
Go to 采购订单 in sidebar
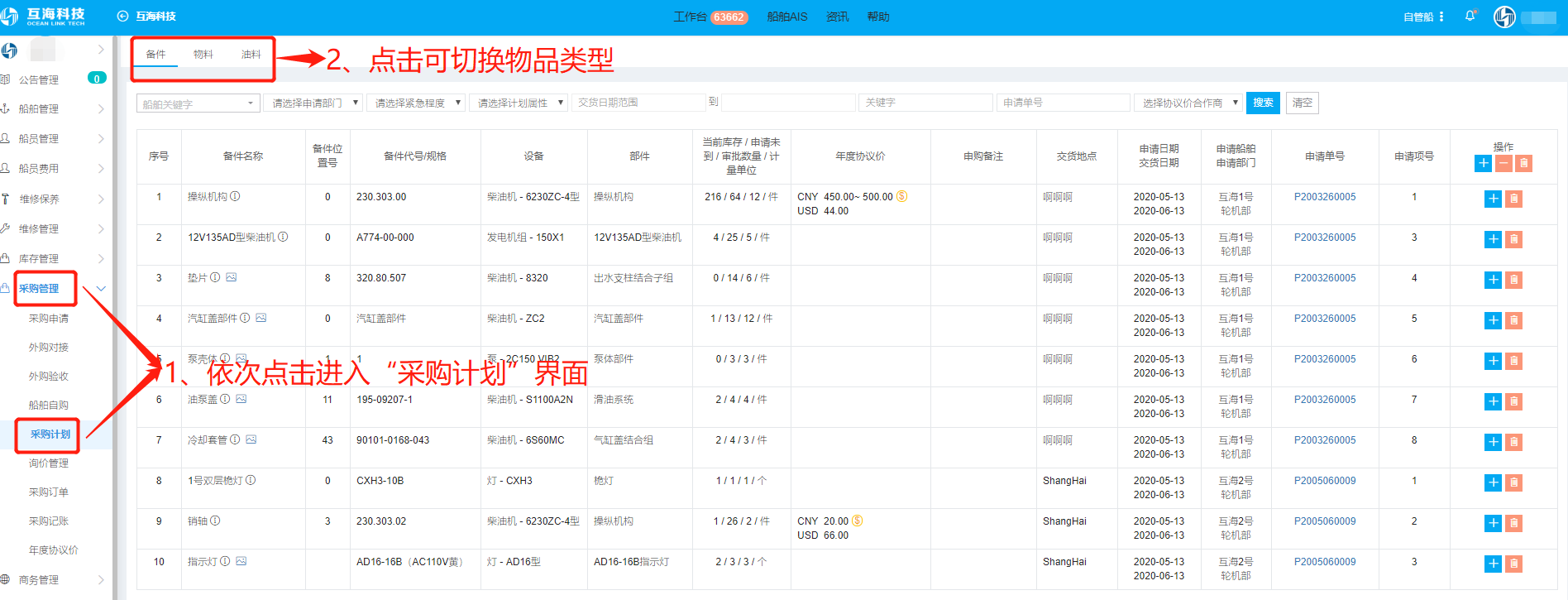click(49, 492)
